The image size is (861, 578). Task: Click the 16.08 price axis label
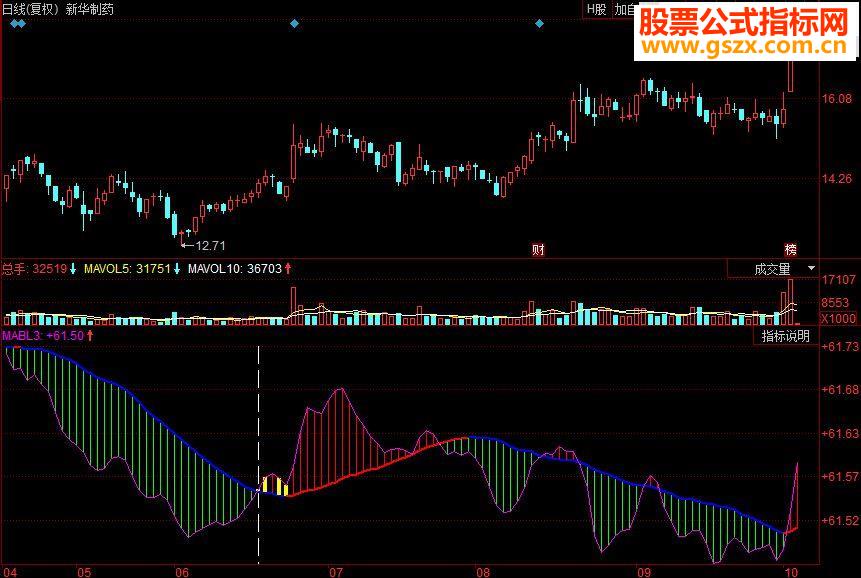837,99
